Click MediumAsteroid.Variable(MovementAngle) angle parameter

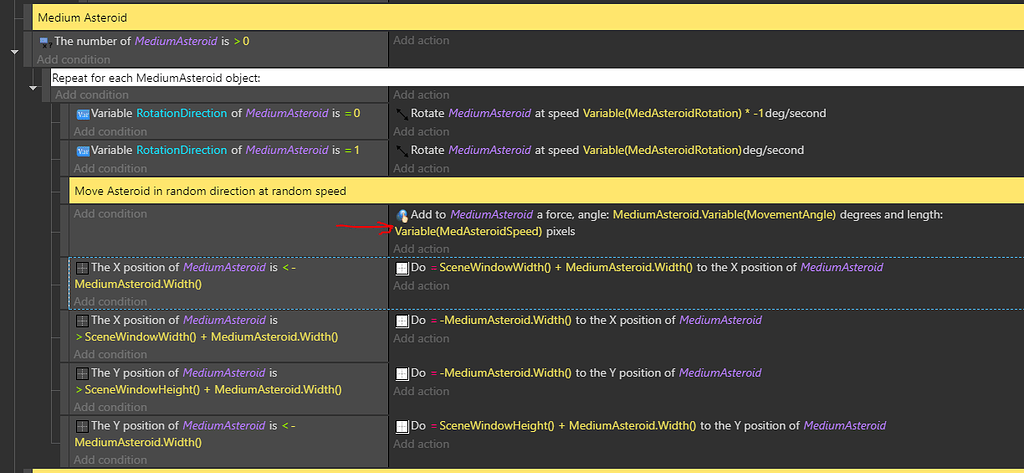[x=724, y=214]
